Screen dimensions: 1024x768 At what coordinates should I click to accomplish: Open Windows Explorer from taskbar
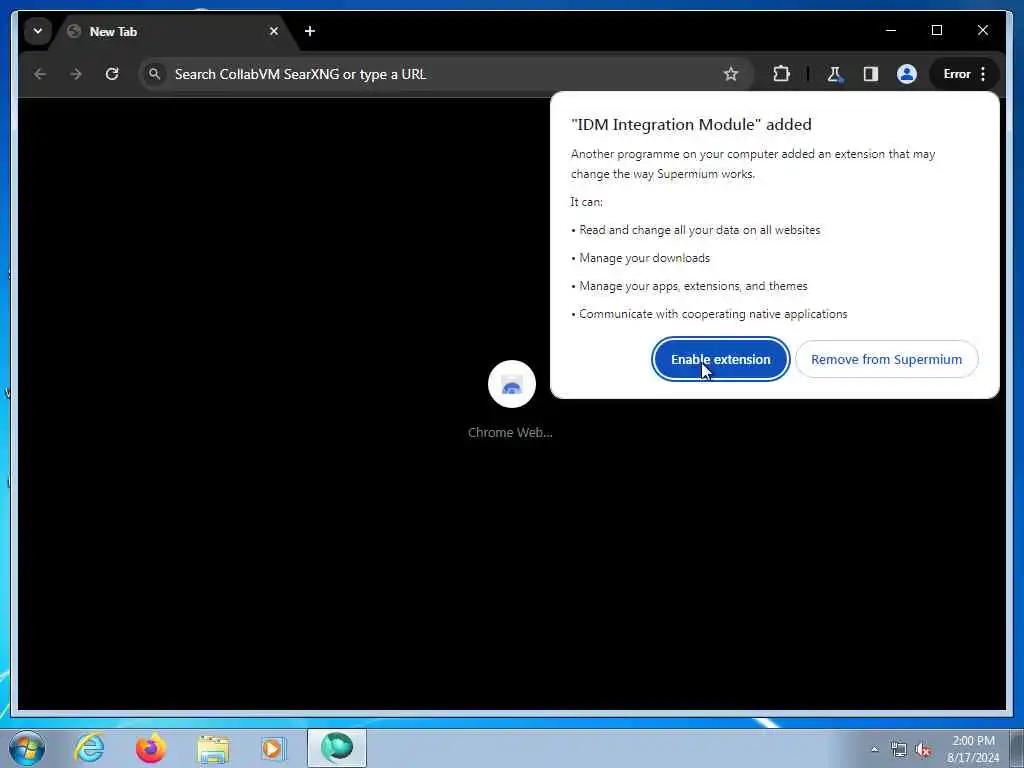click(213, 748)
